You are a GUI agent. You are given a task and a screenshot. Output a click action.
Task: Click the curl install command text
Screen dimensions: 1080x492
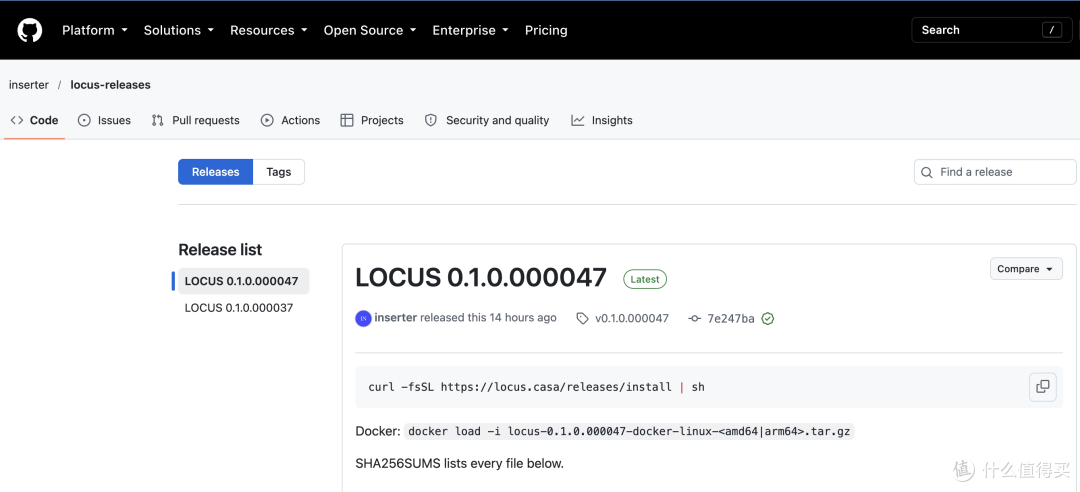(537, 387)
